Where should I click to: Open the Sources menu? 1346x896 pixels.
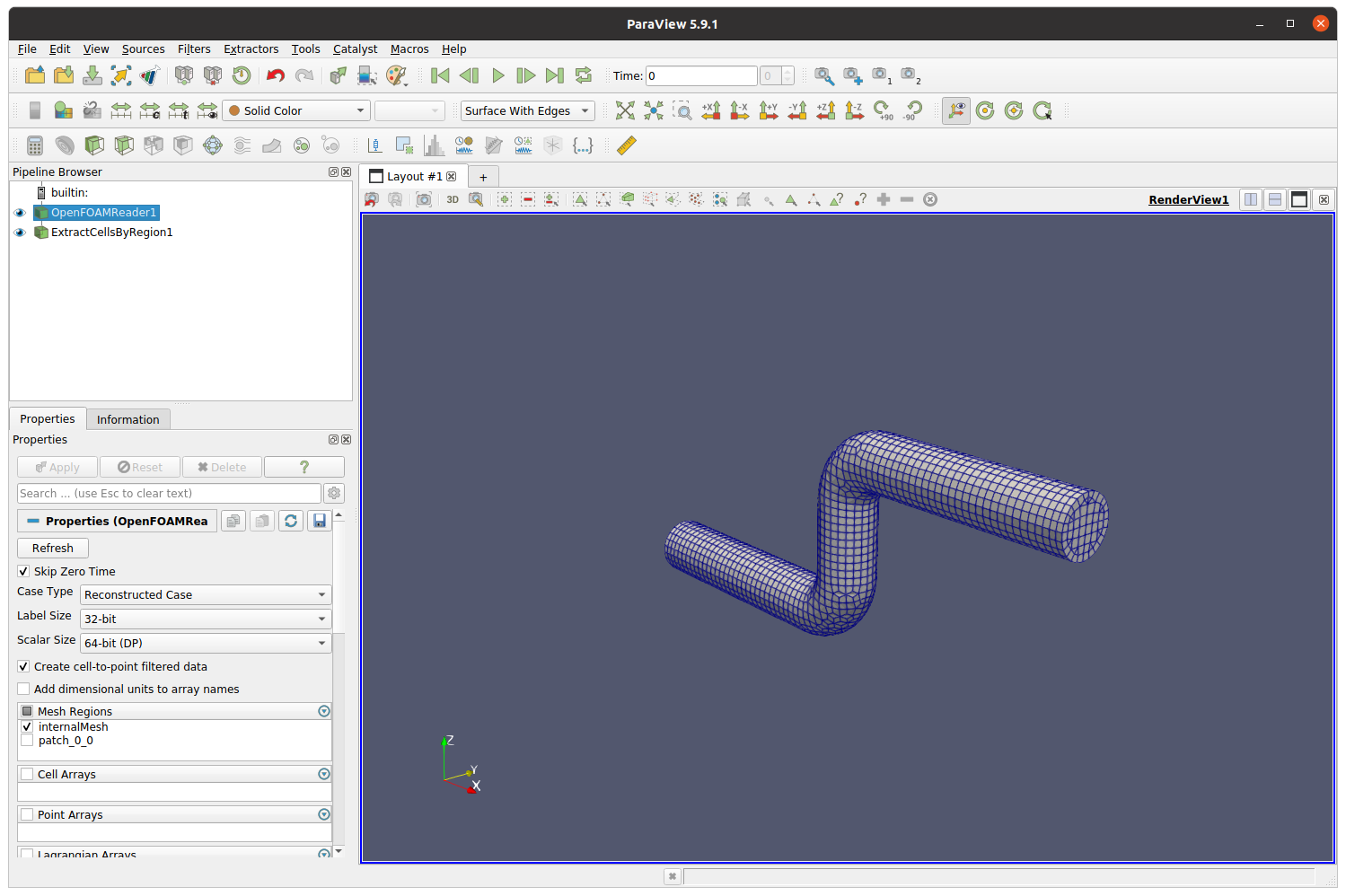(x=144, y=49)
